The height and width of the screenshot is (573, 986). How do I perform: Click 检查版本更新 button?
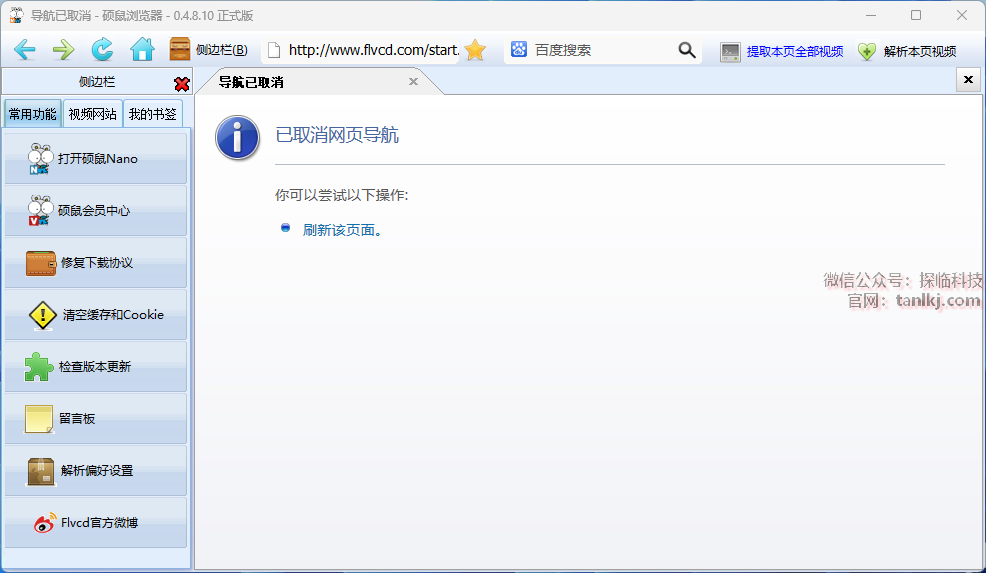coord(95,367)
